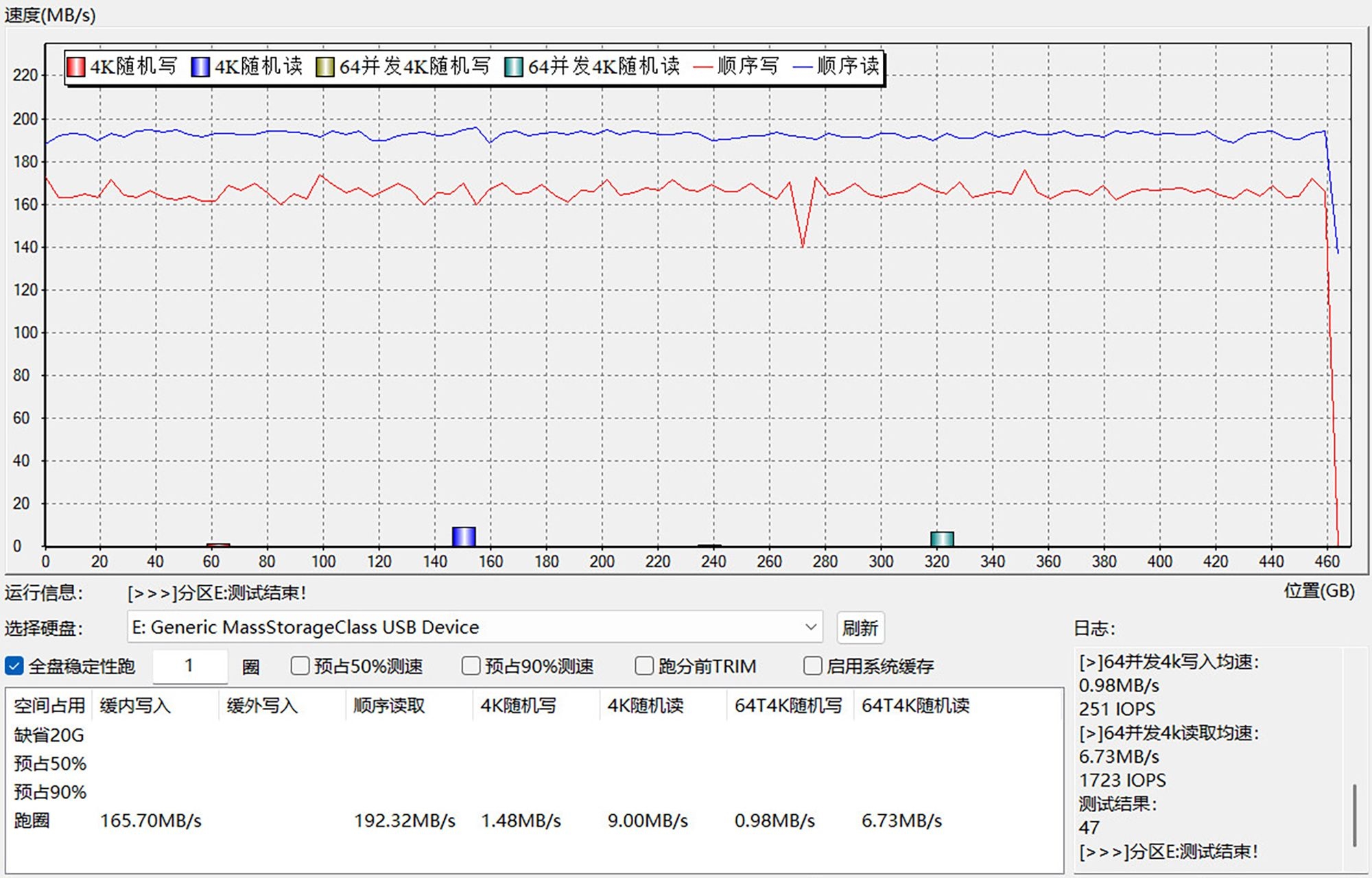
Task: Uncheck the 全盘稳定性跑 checkbox
Action: click(x=14, y=666)
